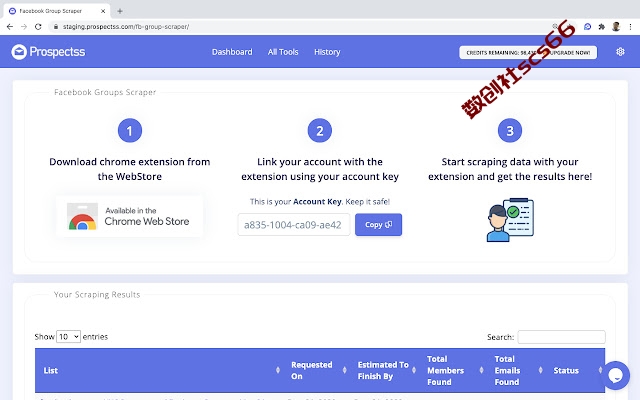Image resolution: width=640 pixels, height=400 pixels.
Task: Click the browser forward arrow
Action: (x=24, y=27)
